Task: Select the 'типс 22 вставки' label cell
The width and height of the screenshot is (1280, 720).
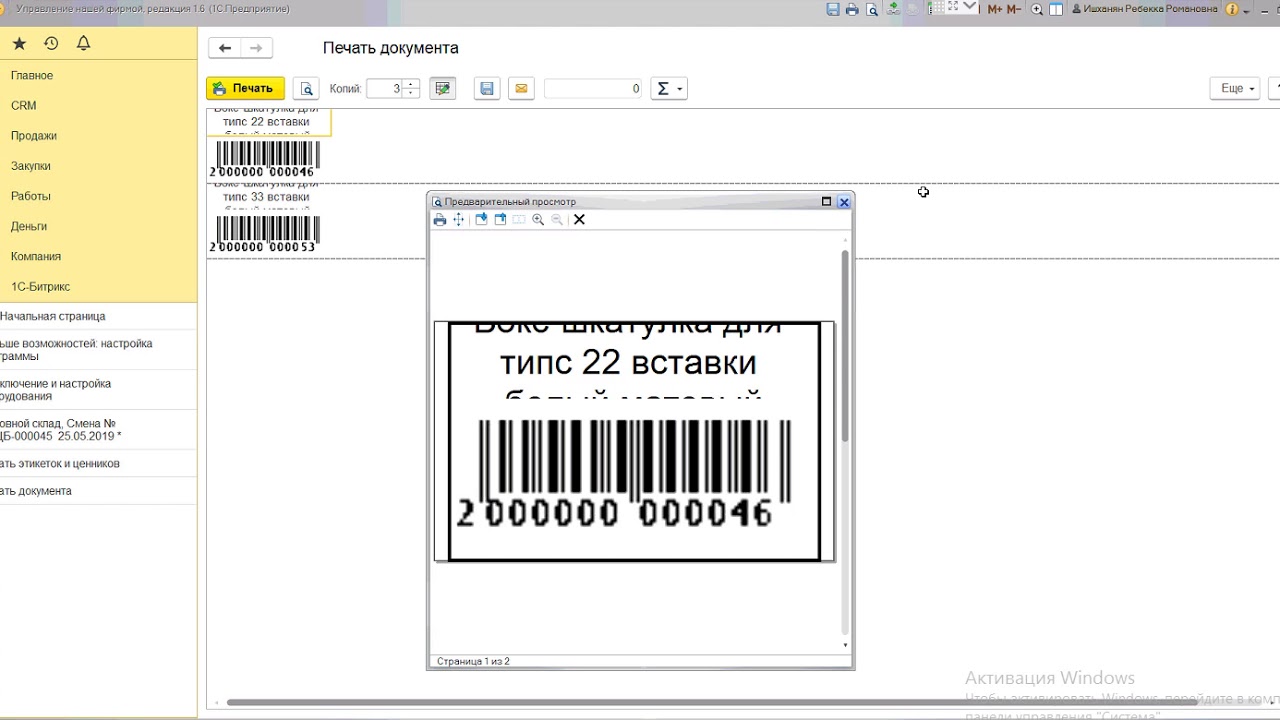Action: point(267,122)
